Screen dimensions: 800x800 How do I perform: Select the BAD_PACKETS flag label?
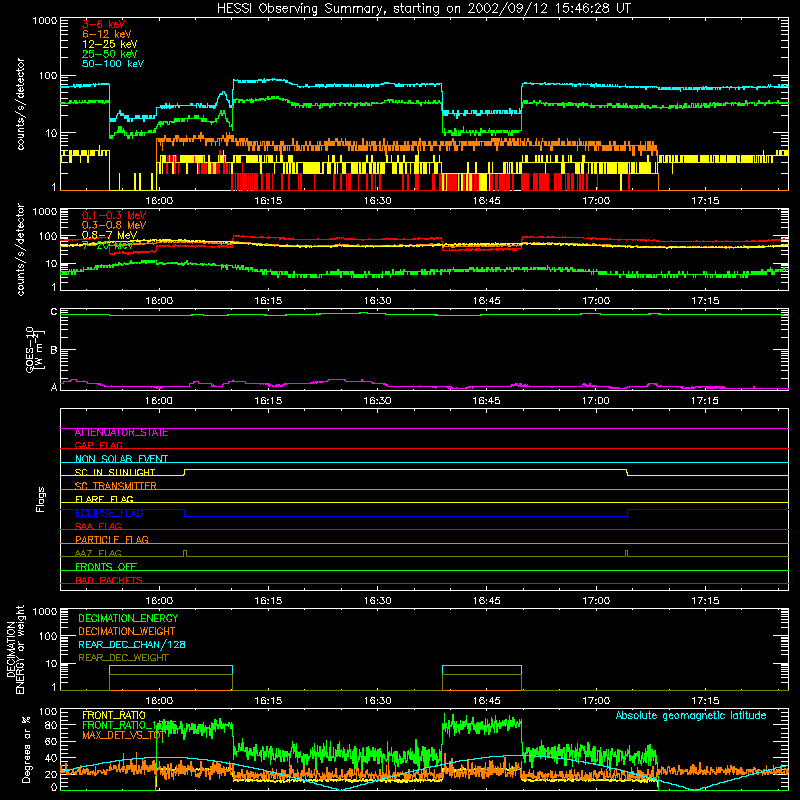click(x=109, y=581)
